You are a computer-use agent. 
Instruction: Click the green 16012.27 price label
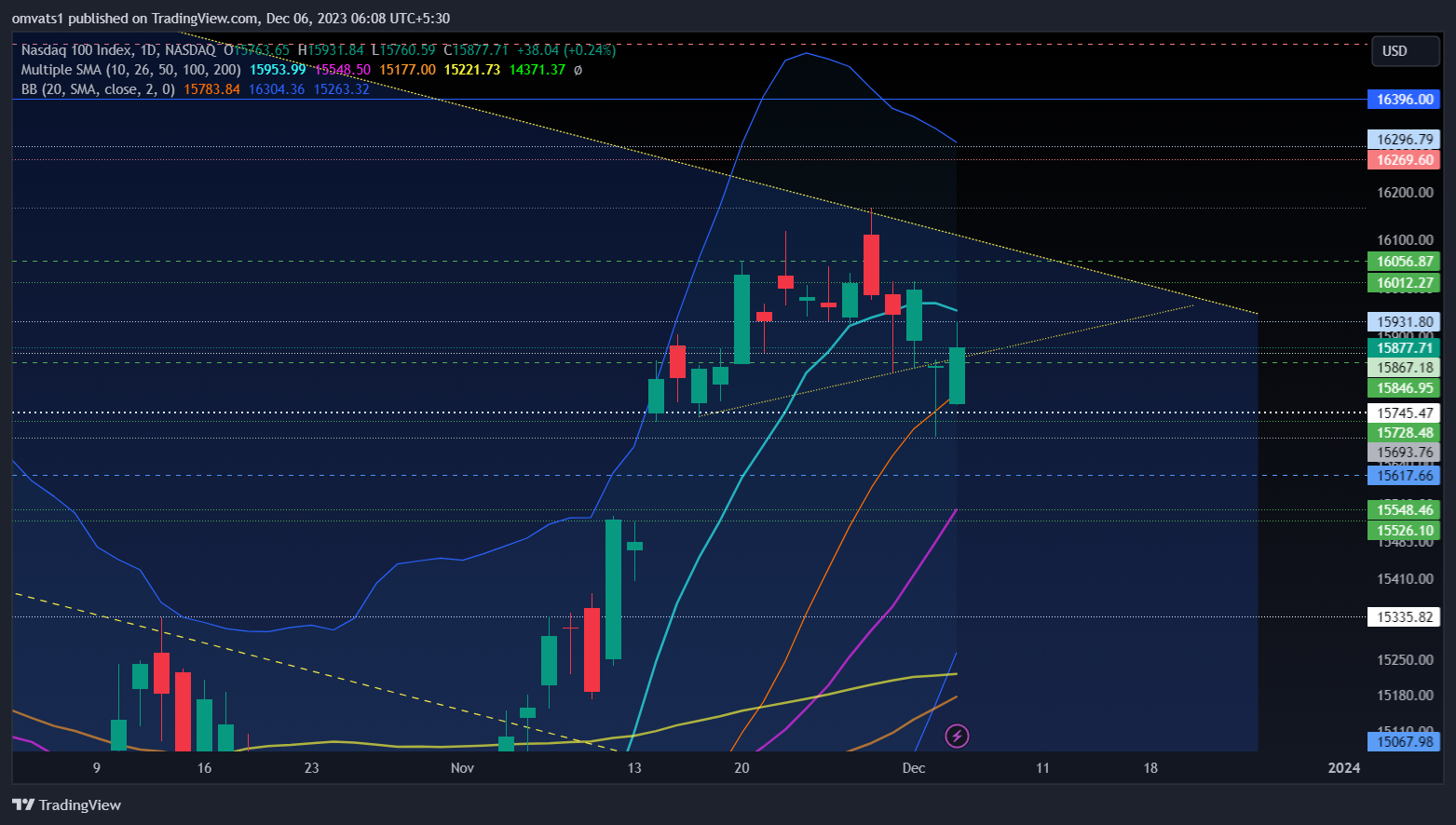[1404, 283]
